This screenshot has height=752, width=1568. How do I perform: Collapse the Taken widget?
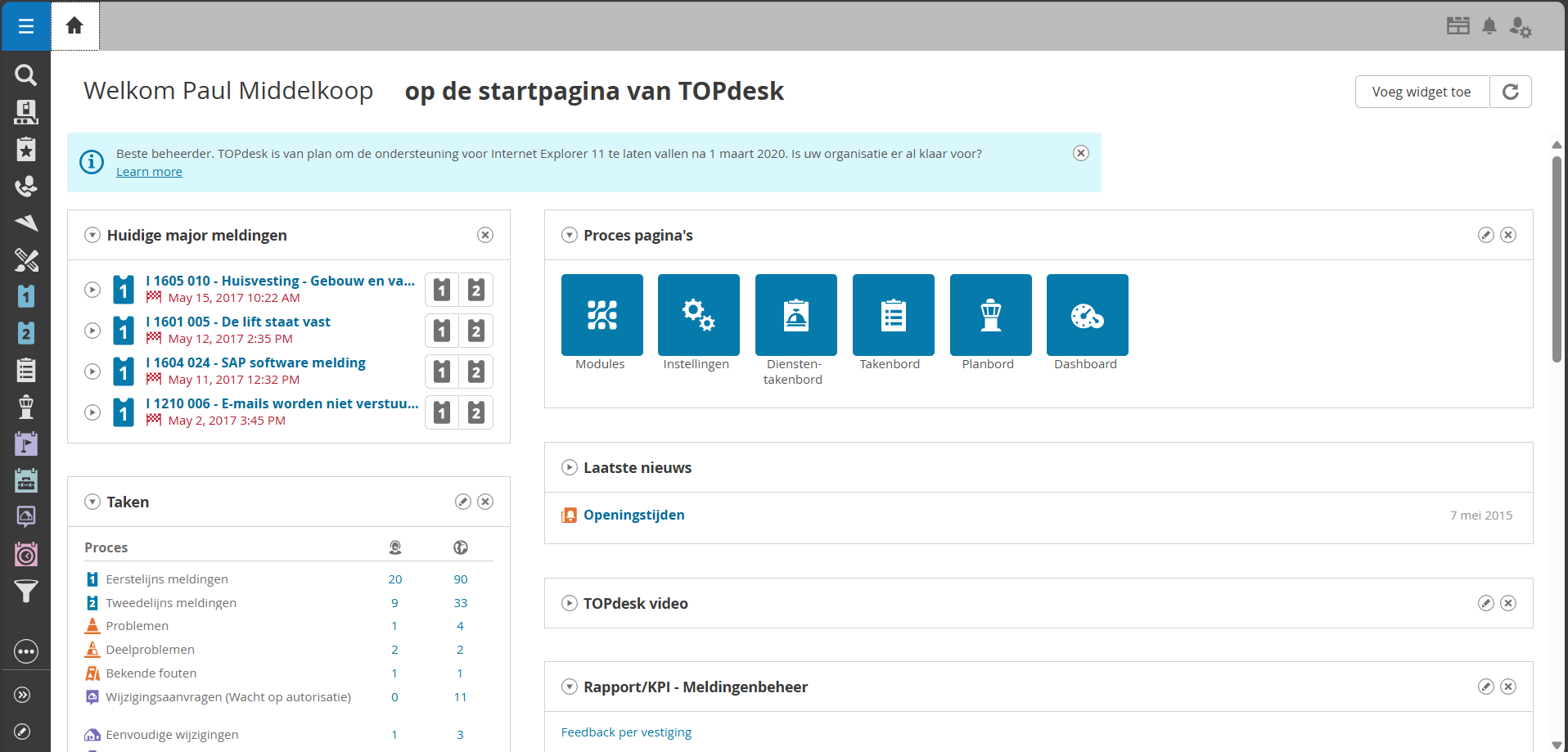[92, 502]
